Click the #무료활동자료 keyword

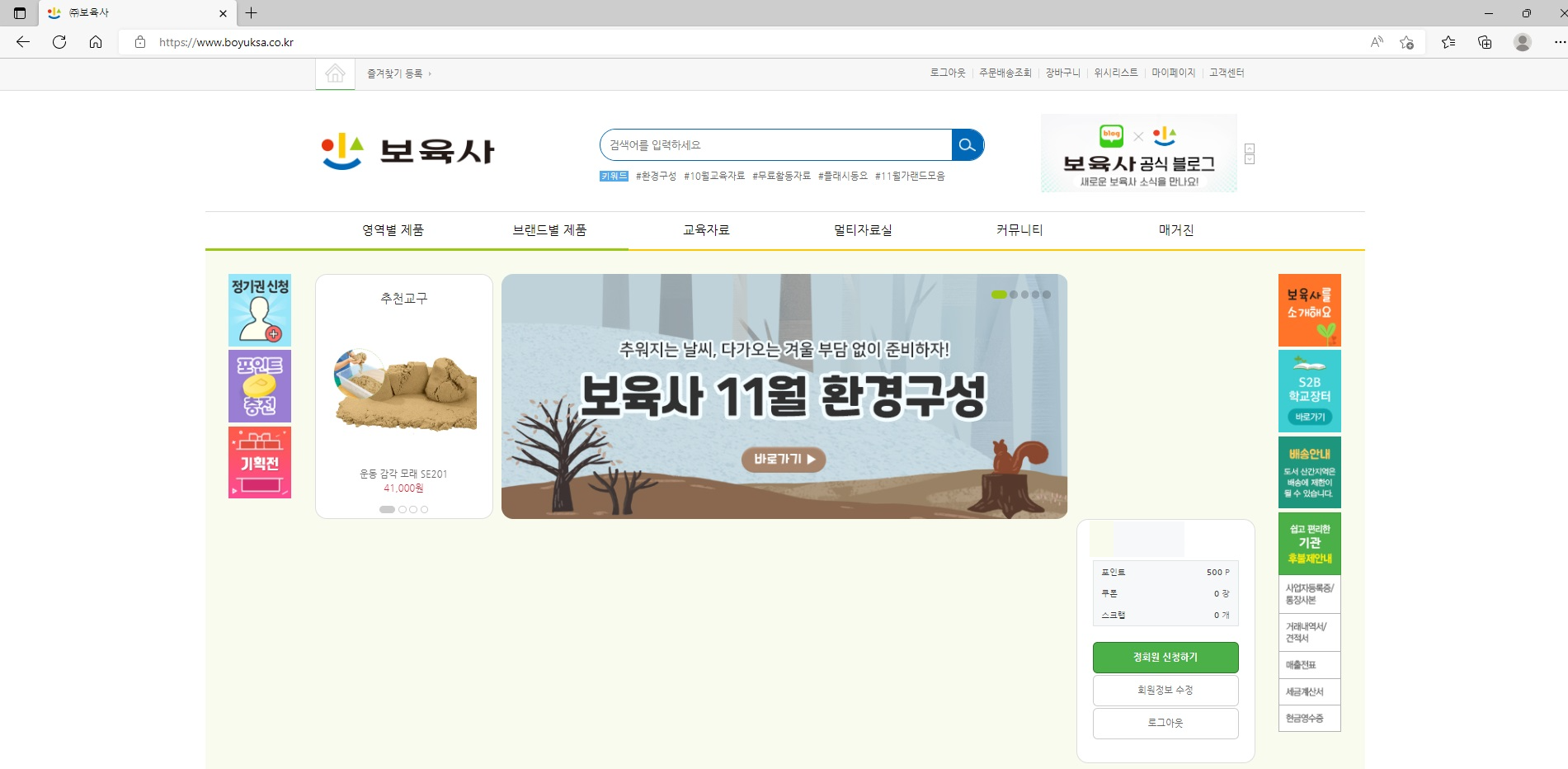[781, 176]
